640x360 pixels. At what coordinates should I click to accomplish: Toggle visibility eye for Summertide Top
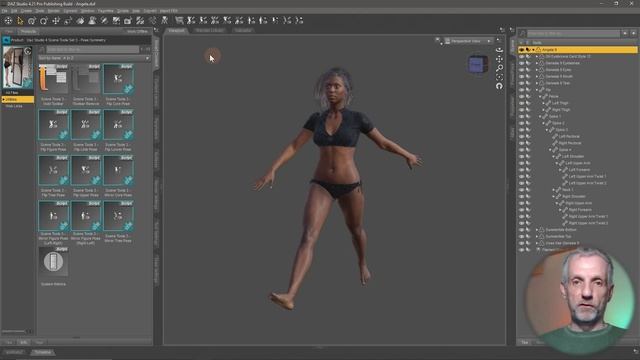click(522, 236)
